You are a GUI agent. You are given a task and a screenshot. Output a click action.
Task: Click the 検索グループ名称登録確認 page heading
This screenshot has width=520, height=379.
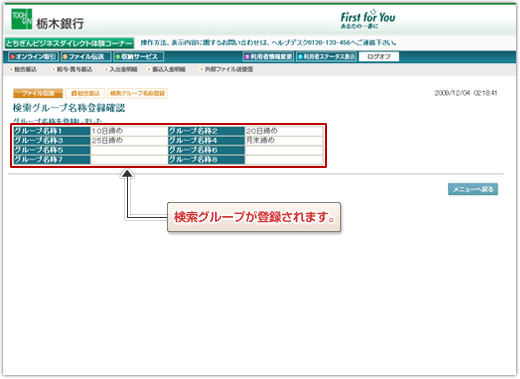coord(69,108)
